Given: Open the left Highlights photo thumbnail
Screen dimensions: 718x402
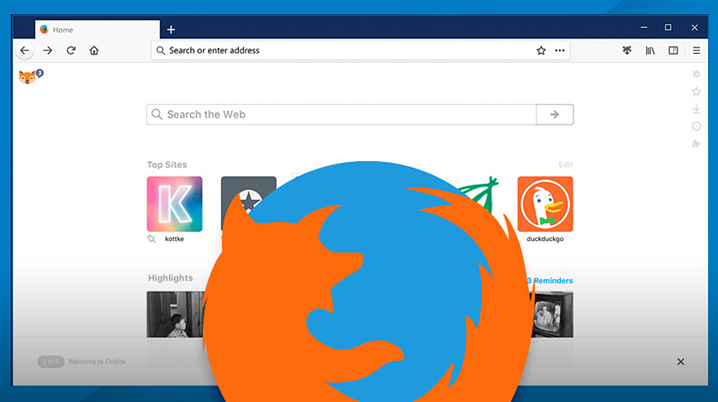Looking at the screenshot, I should click(175, 315).
